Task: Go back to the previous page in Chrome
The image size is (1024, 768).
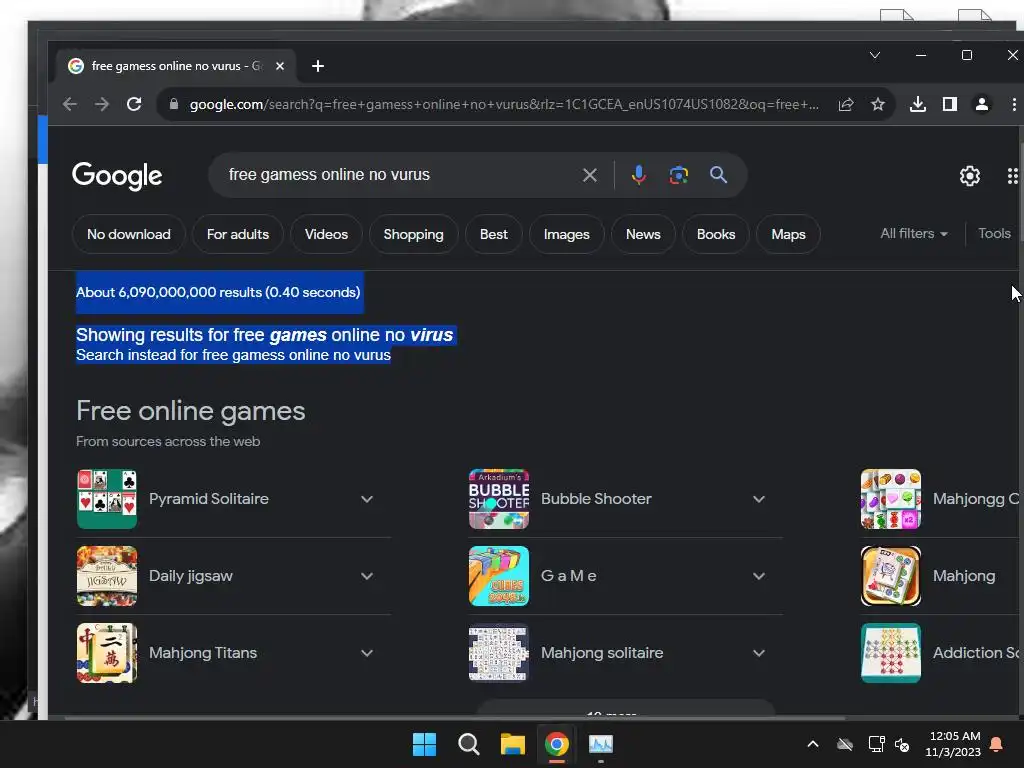Action: point(70,104)
